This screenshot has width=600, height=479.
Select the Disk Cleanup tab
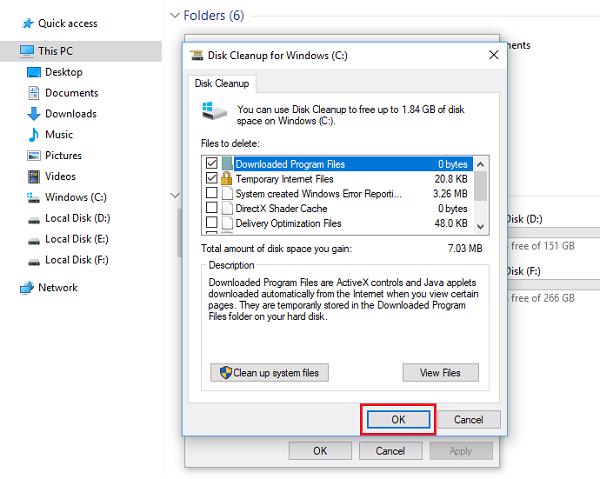[222, 84]
